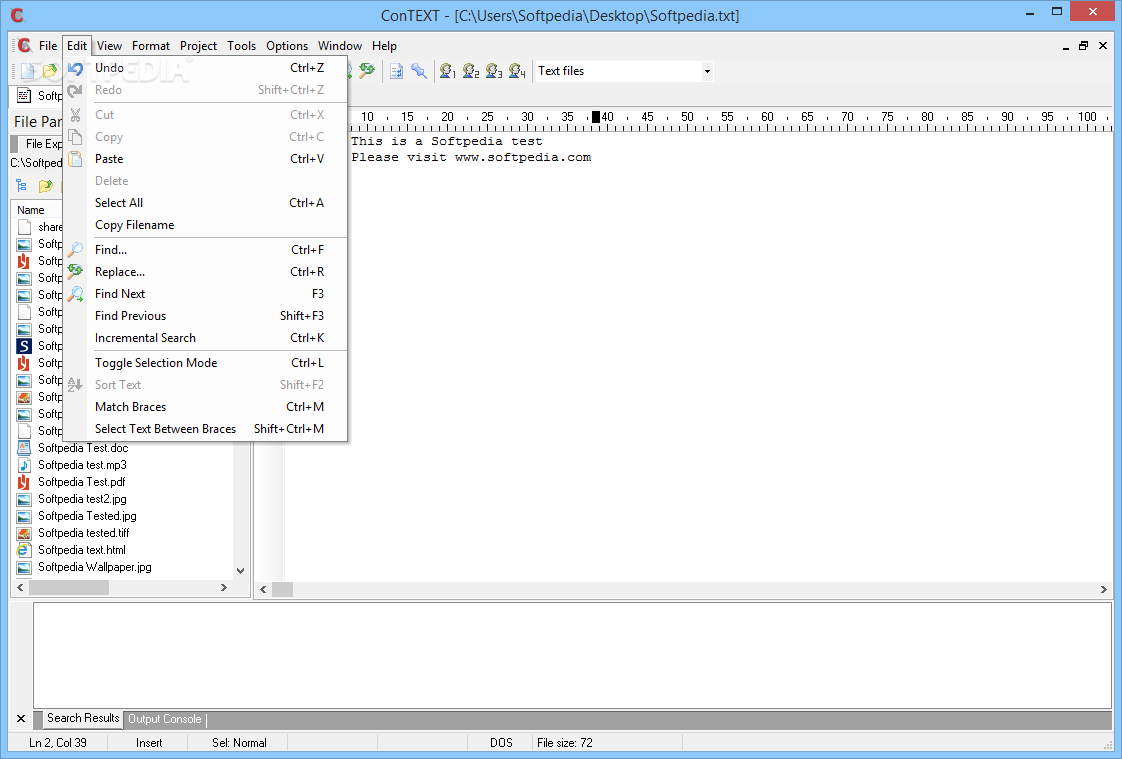Open the Window menu
The image size is (1122, 759).
(x=340, y=46)
